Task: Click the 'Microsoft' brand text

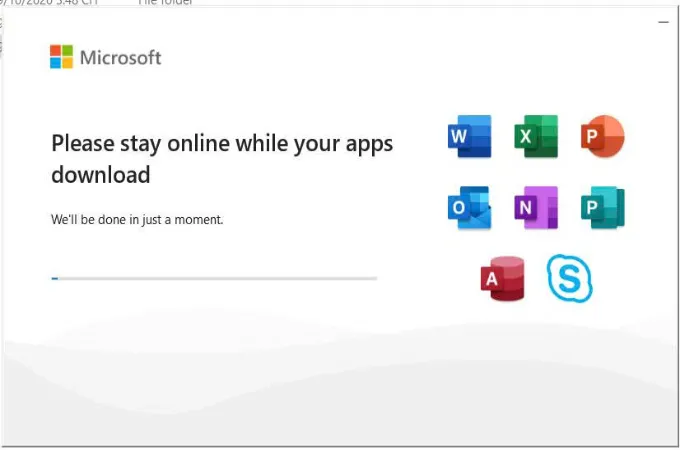Action: 121,57
